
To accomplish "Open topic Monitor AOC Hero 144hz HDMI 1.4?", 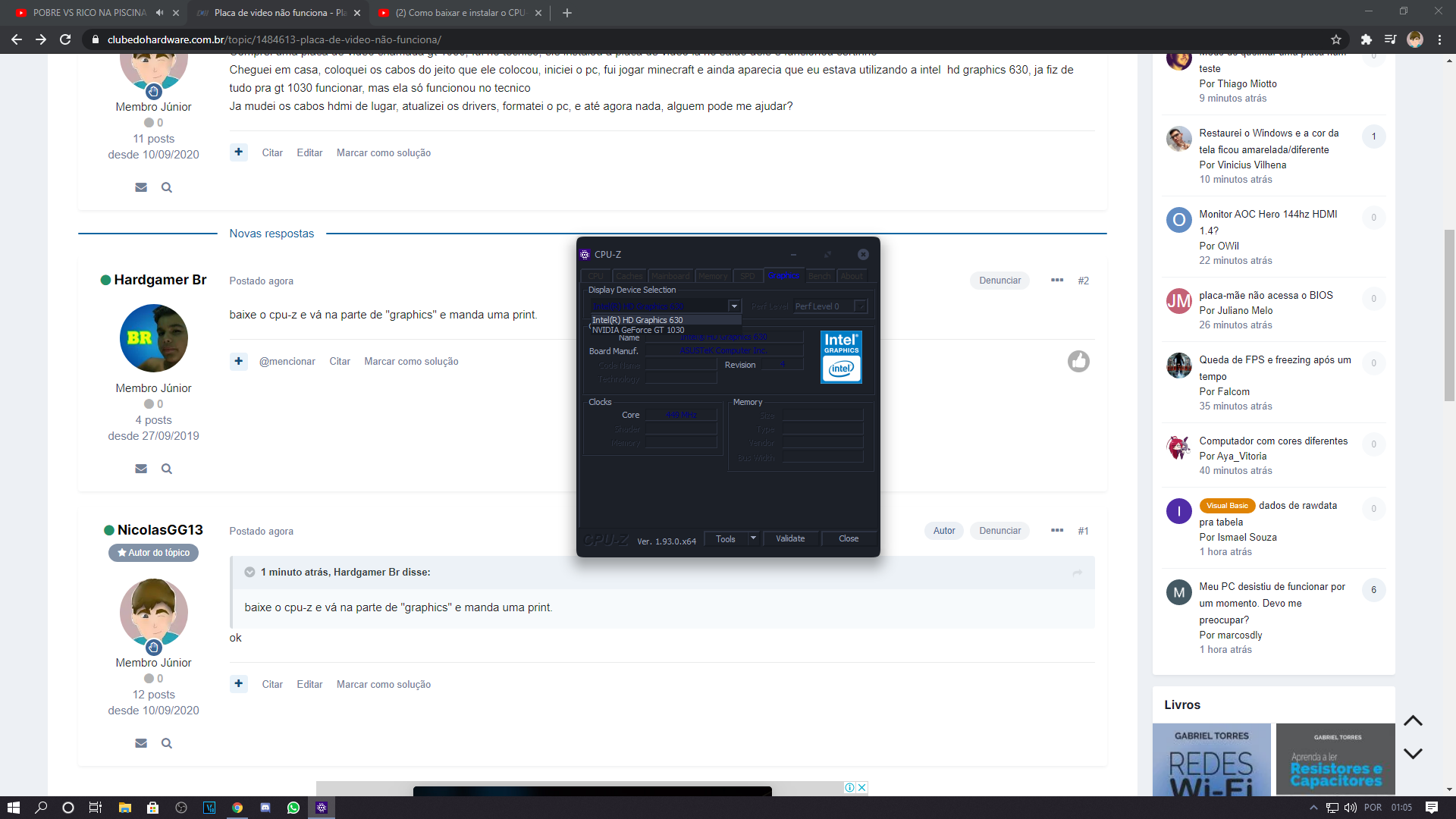I will [1268, 222].
